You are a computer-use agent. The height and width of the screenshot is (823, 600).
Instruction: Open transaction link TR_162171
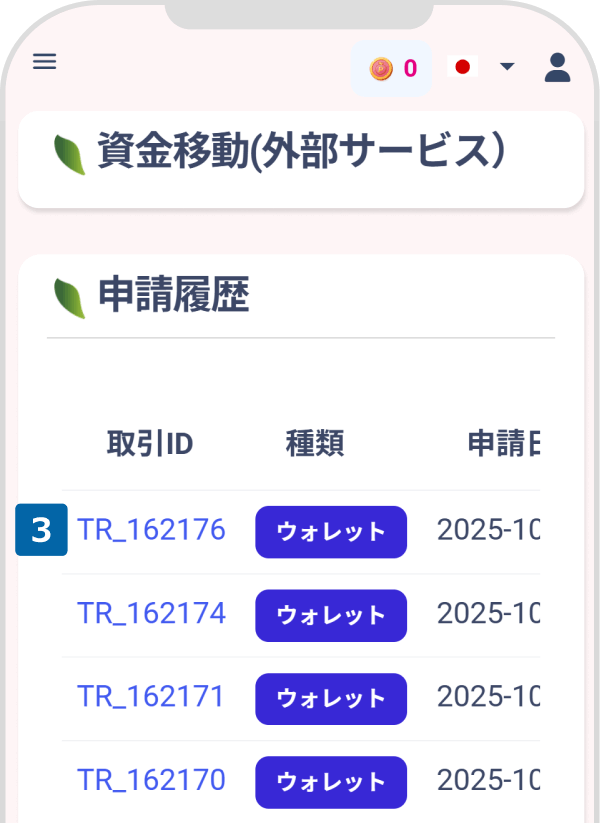[151, 696]
